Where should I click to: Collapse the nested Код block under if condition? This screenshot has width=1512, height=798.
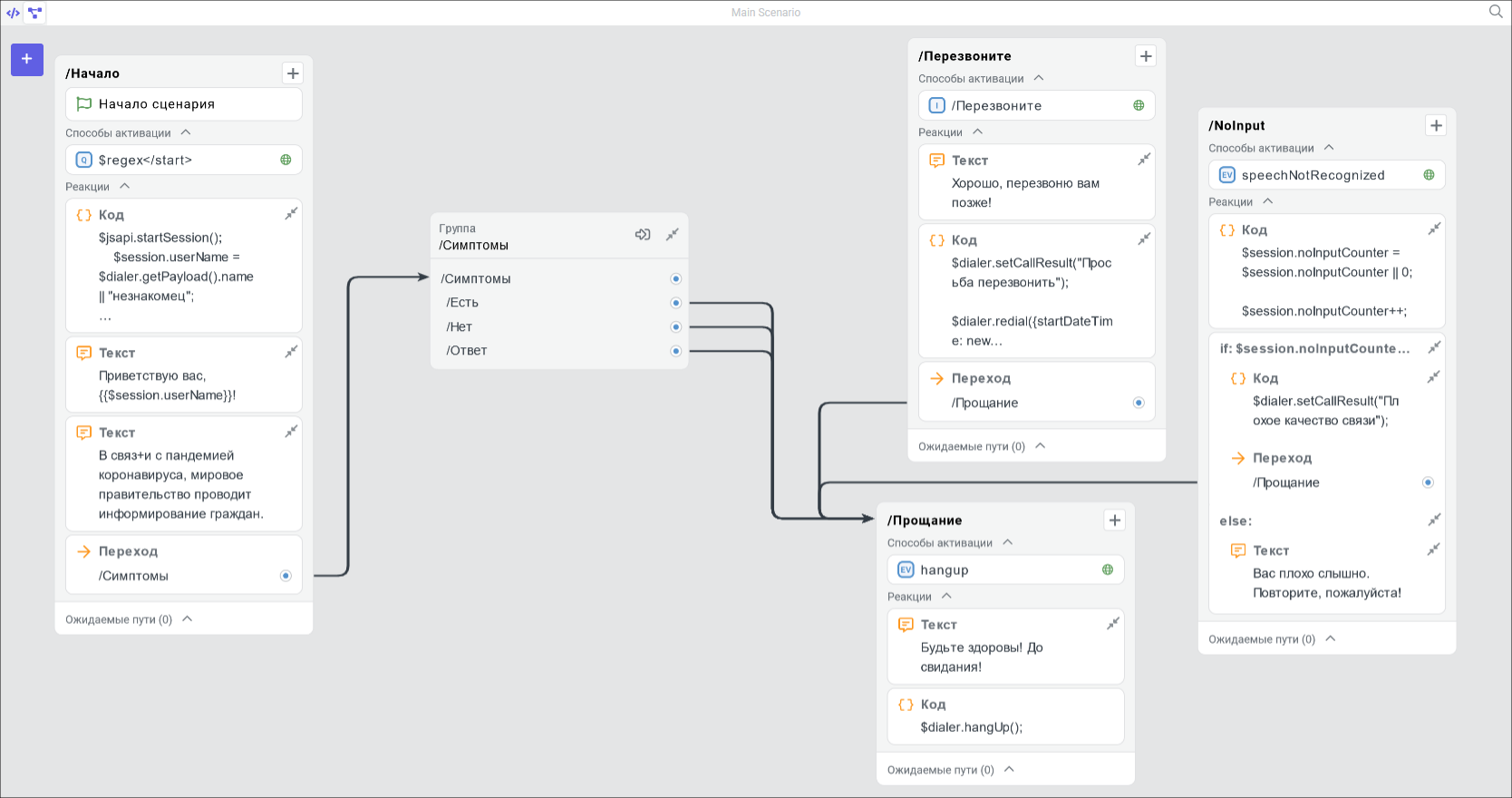pyautogui.click(x=1433, y=377)
